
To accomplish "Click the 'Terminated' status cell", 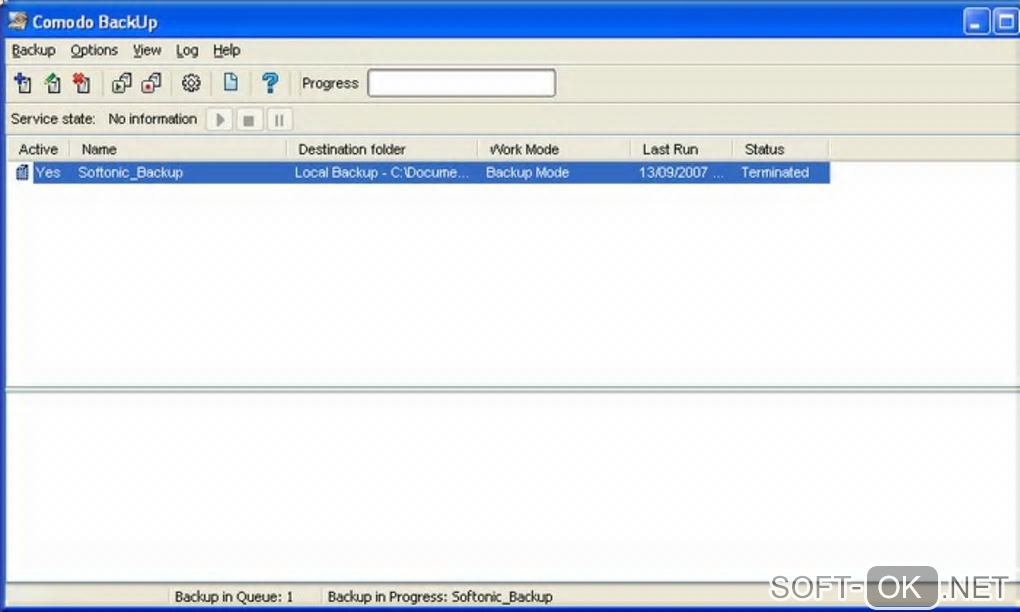I will (775, 172).
